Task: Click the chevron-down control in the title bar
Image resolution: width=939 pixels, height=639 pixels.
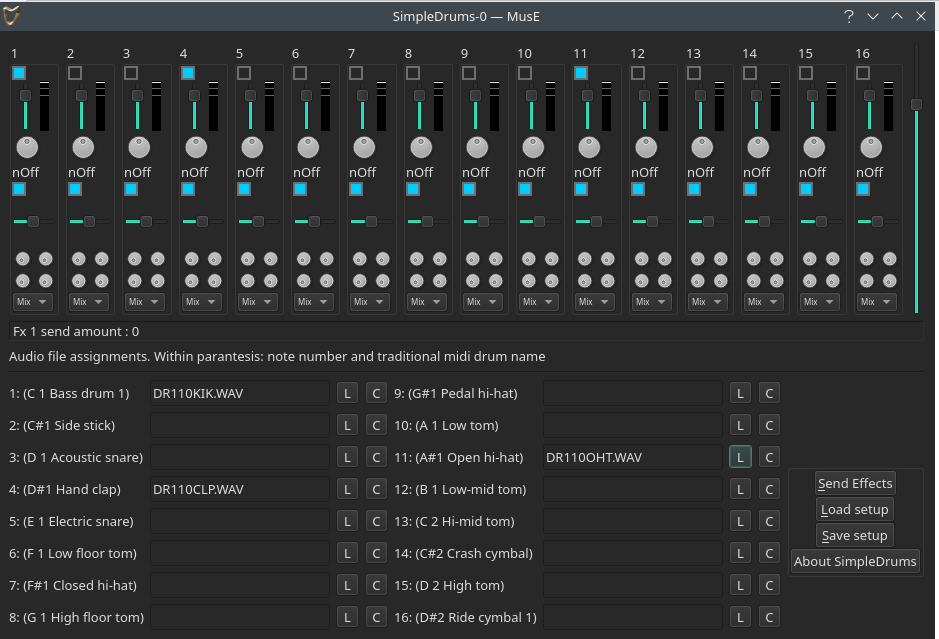Action: pos(874,16)
